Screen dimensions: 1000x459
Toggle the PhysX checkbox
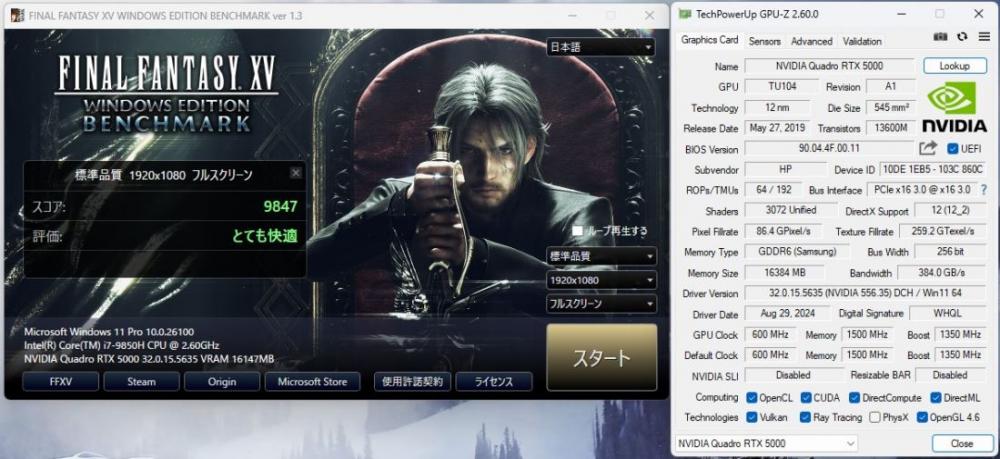pyautogui.click(x=875, y=418)
